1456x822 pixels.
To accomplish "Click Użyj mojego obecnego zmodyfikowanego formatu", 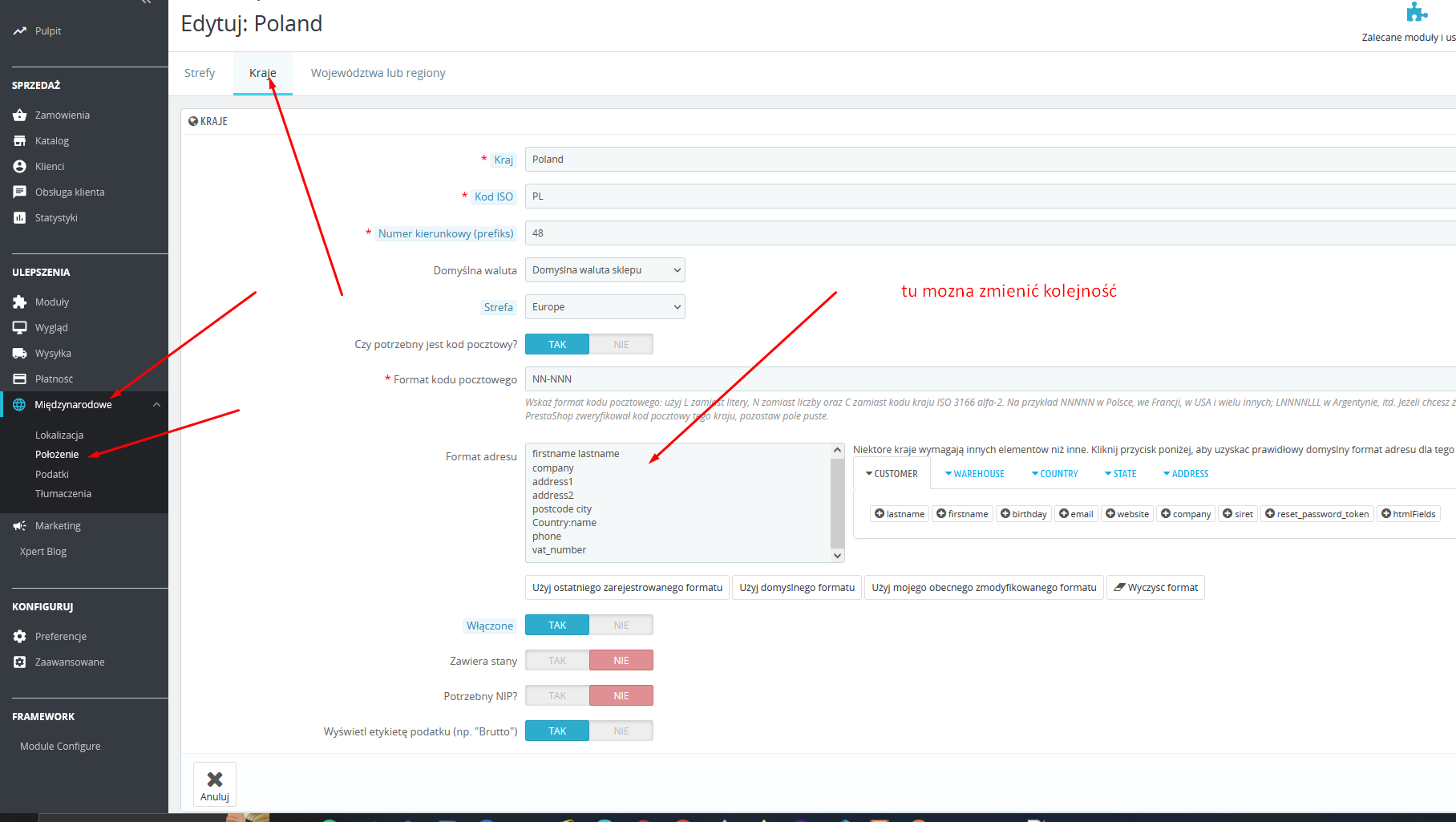I will (984, 588).
